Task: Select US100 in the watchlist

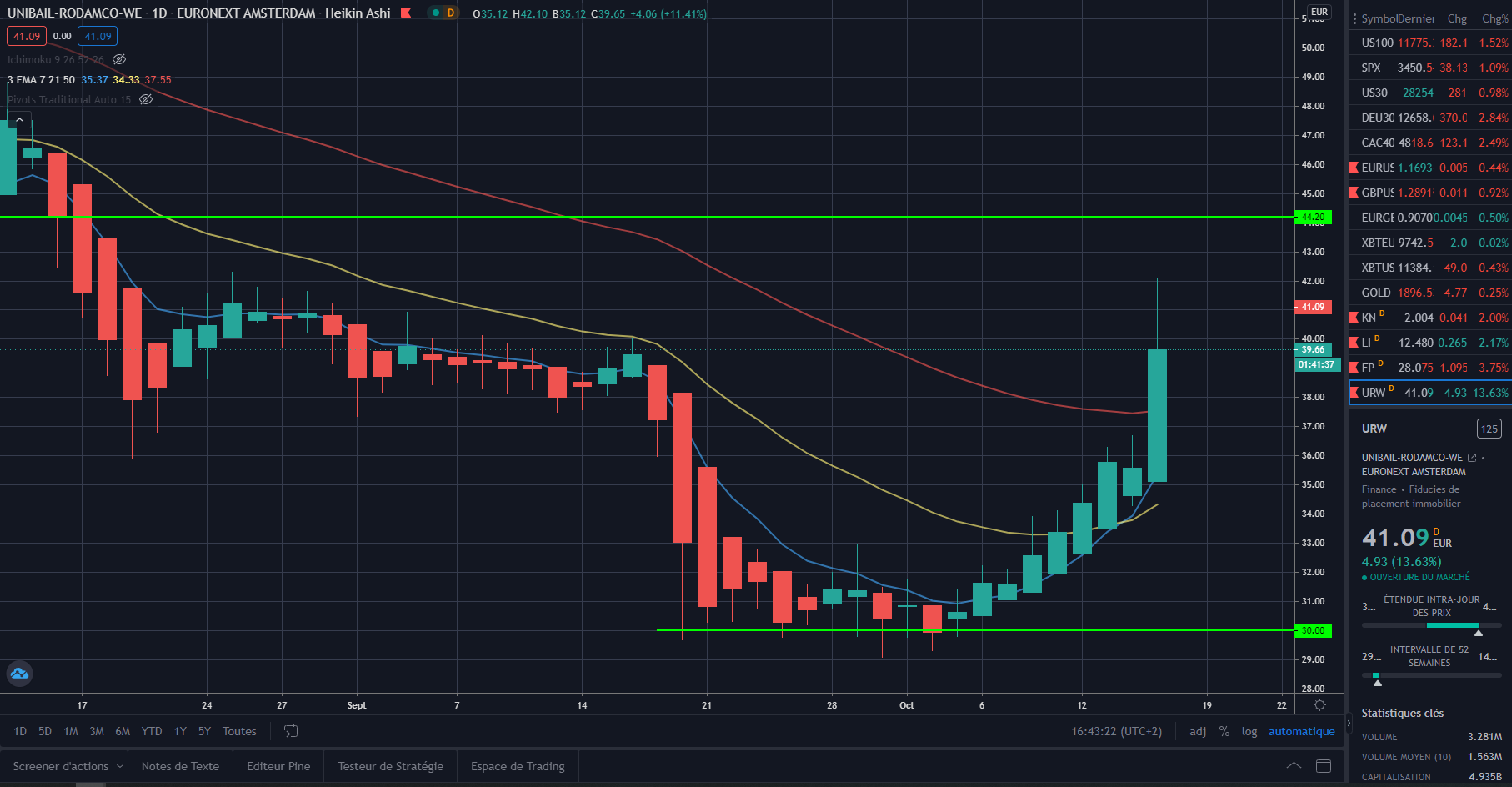Action: [x=1430, y=43]
